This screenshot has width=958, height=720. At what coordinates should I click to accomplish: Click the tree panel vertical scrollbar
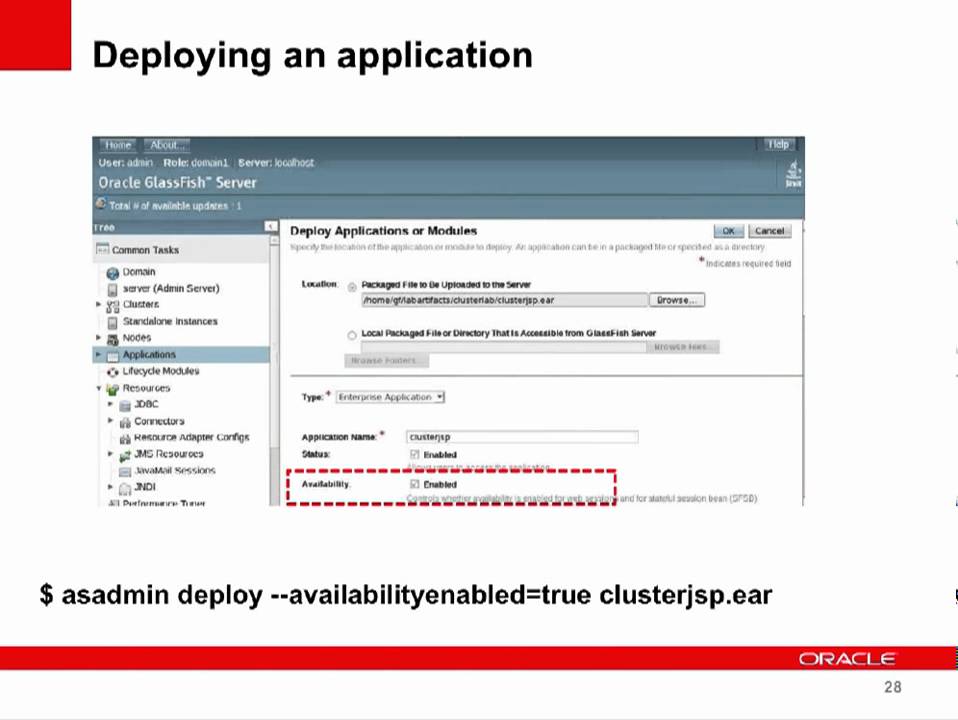coord(274,370)
